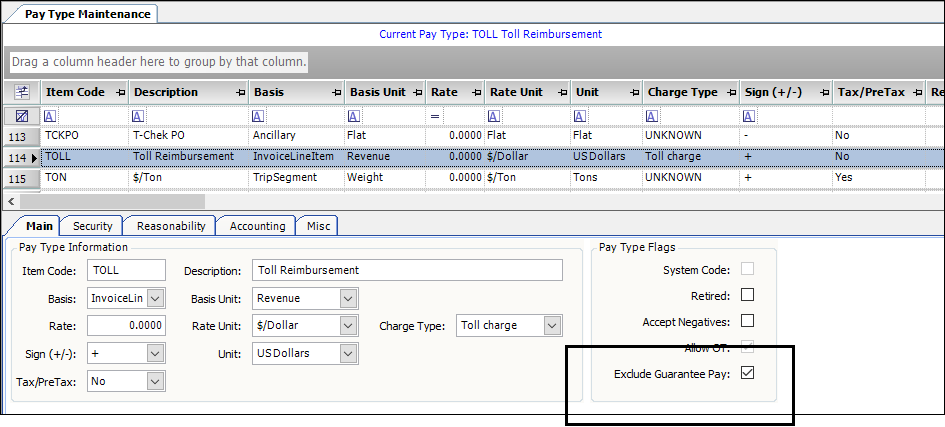Click the grid column chooser icon
Viewport: 945px width, 427px height.
(x=22, y=92)
